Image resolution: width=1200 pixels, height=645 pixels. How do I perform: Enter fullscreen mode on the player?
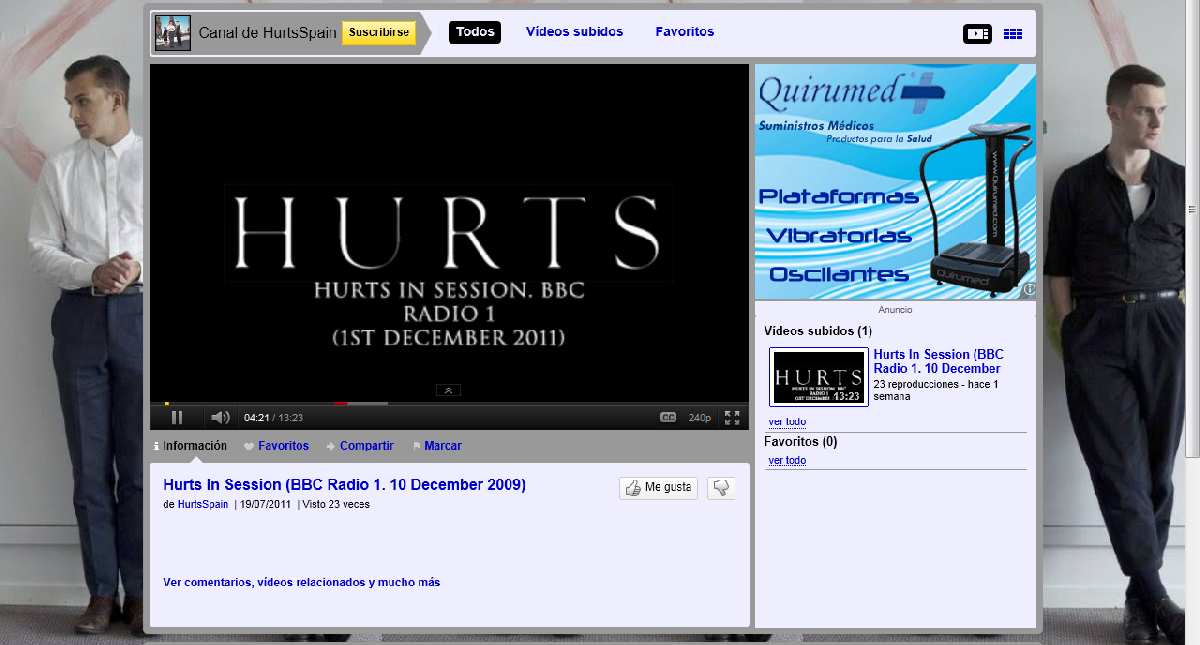[x=733, y=417]
